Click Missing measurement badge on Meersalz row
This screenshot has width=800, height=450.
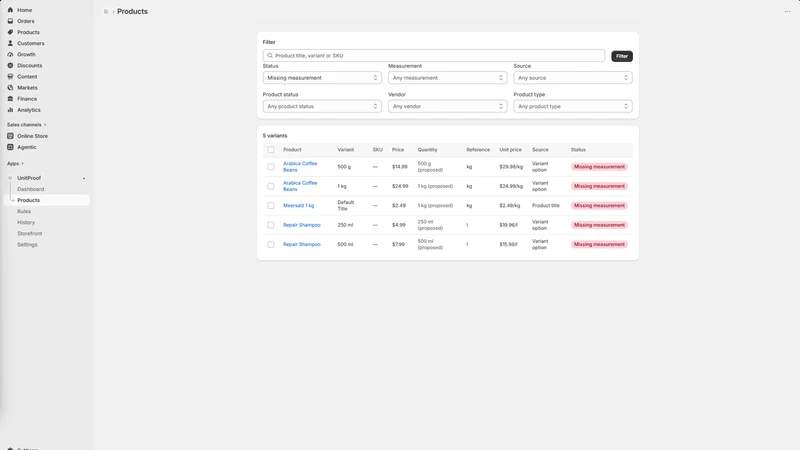pos(599,206)
